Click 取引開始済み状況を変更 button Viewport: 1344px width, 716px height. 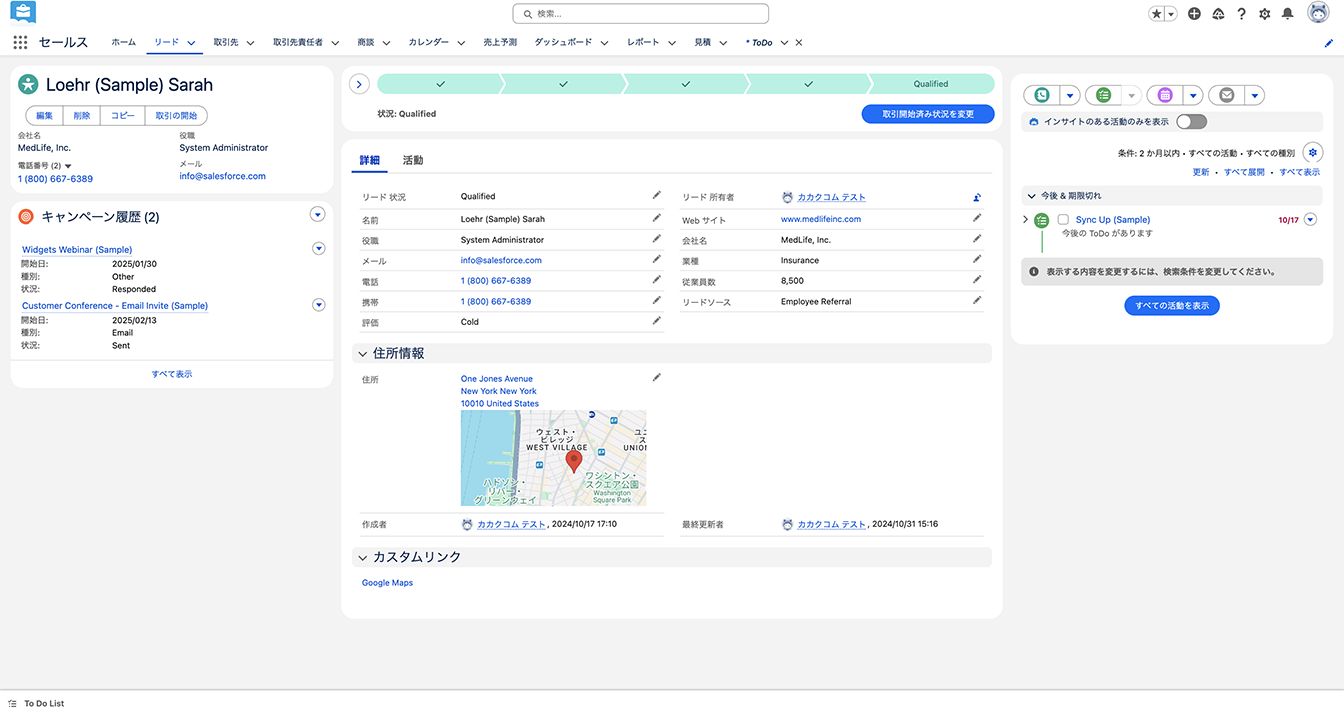[928, 114]
